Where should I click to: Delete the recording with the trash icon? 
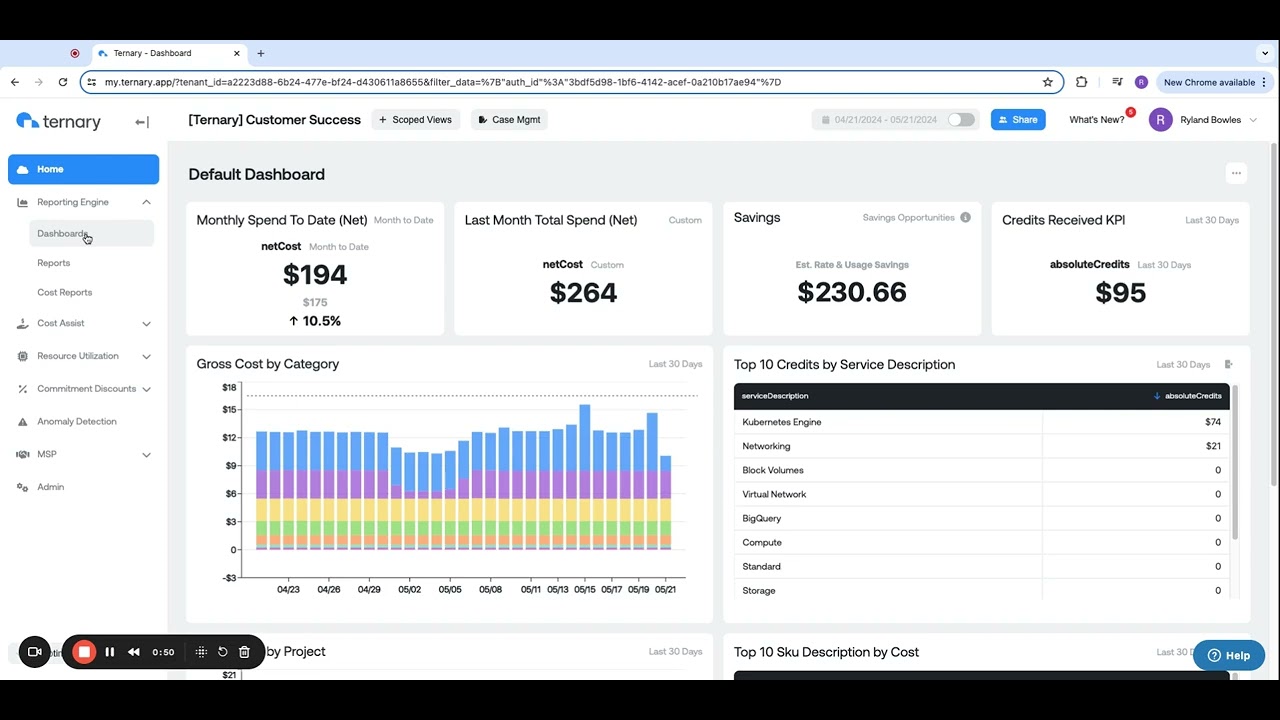point(244,652)
